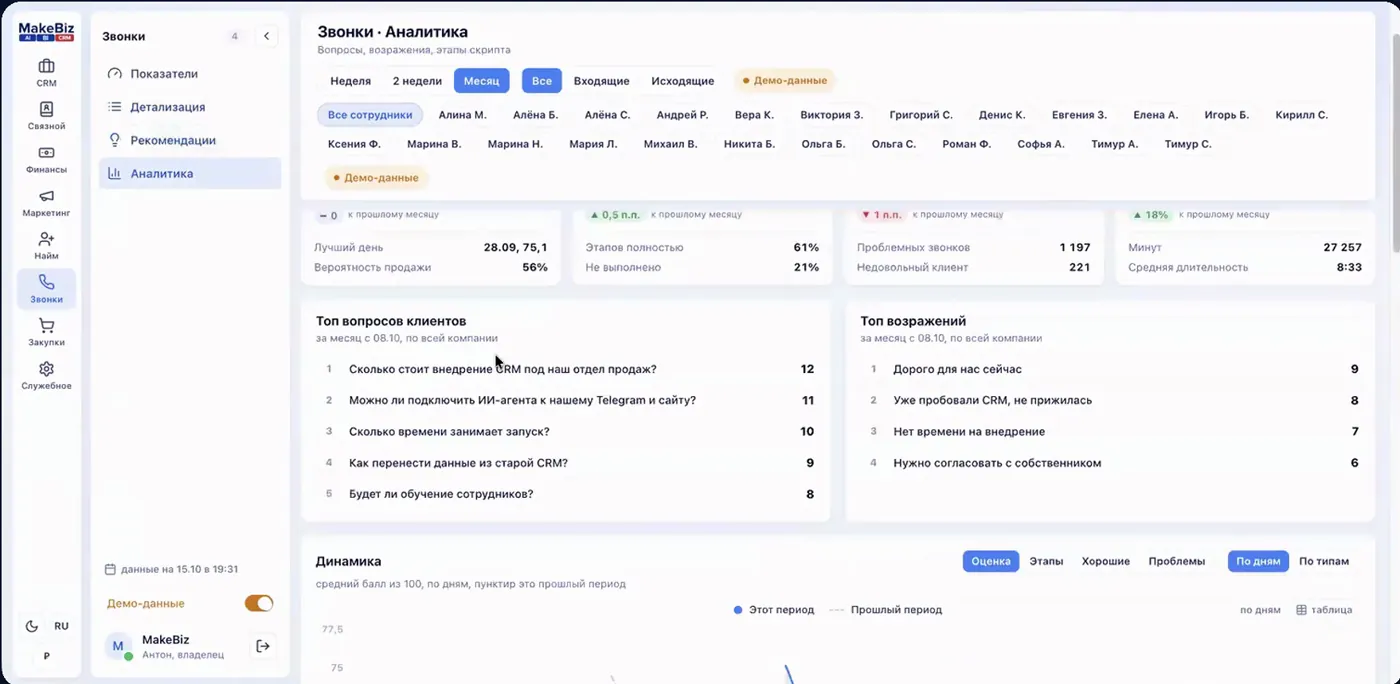Click the objection "Дорого для нас сейчас"
The width and height of the screenshot is (1400, 684).
coord(957,369)
